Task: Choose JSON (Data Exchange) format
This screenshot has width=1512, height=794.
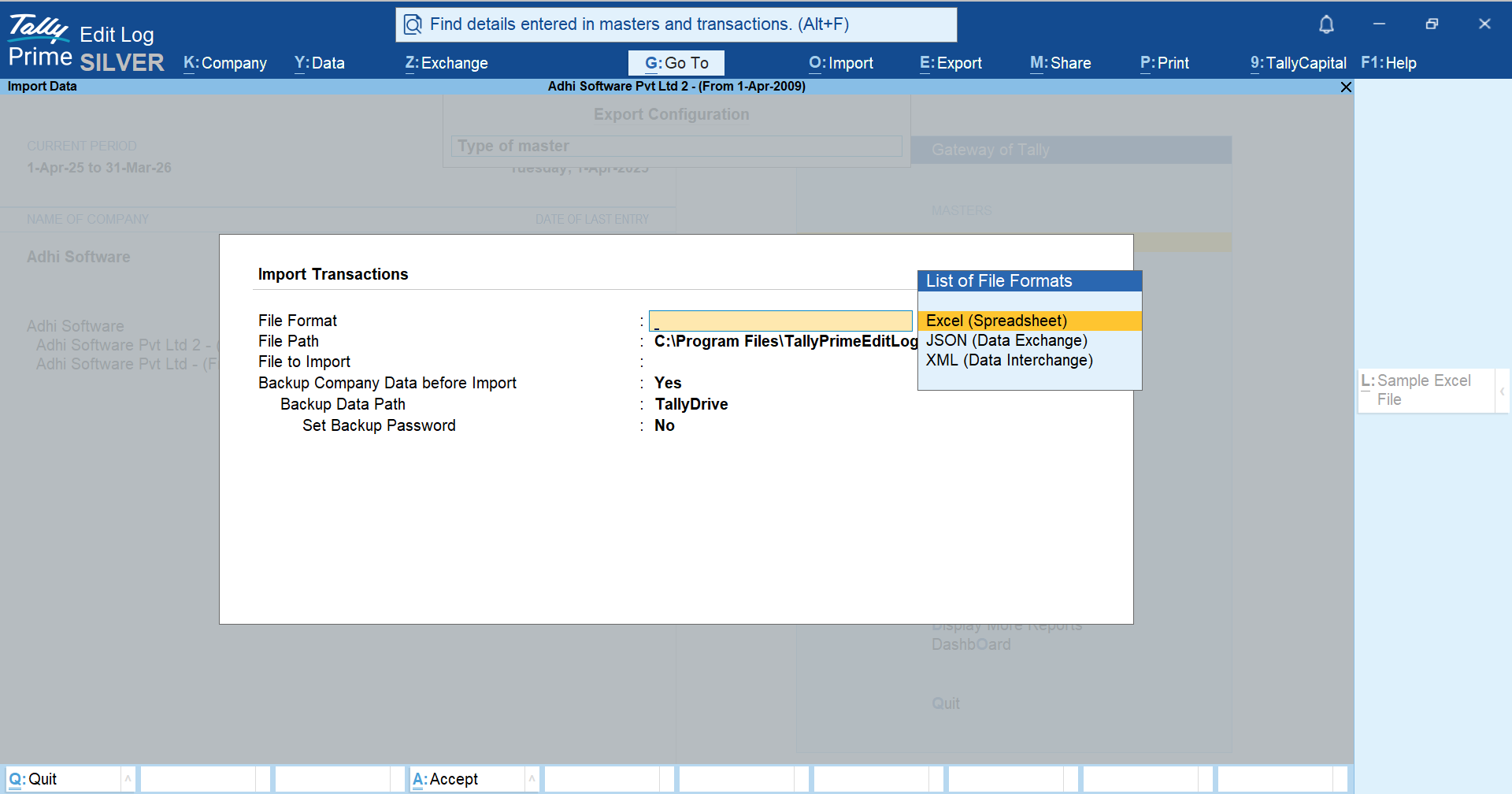Action: point(1006,340)
